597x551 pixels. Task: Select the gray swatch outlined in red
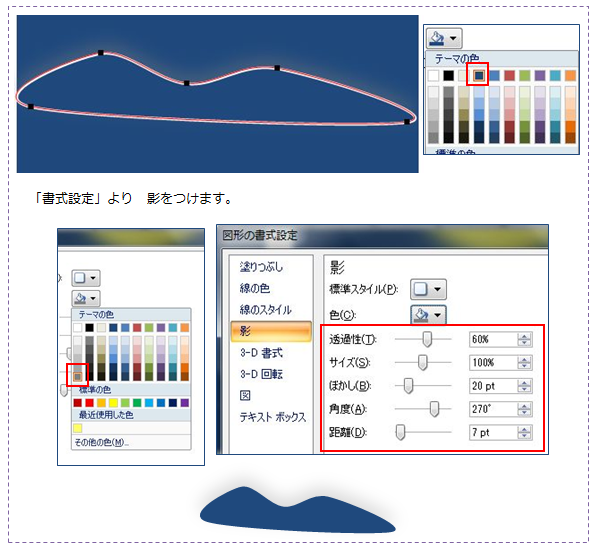coord(77,377)
